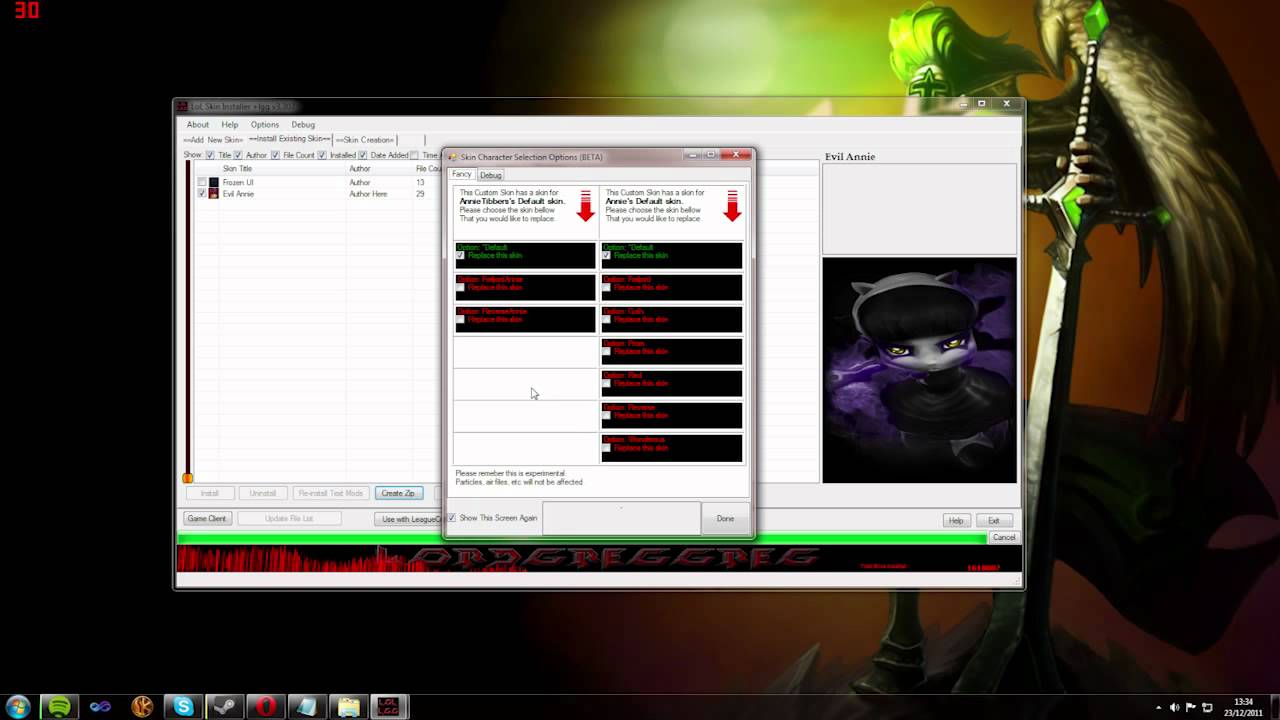Open Skype from the taskbar

pyautogui.click(x=183, y=707)
